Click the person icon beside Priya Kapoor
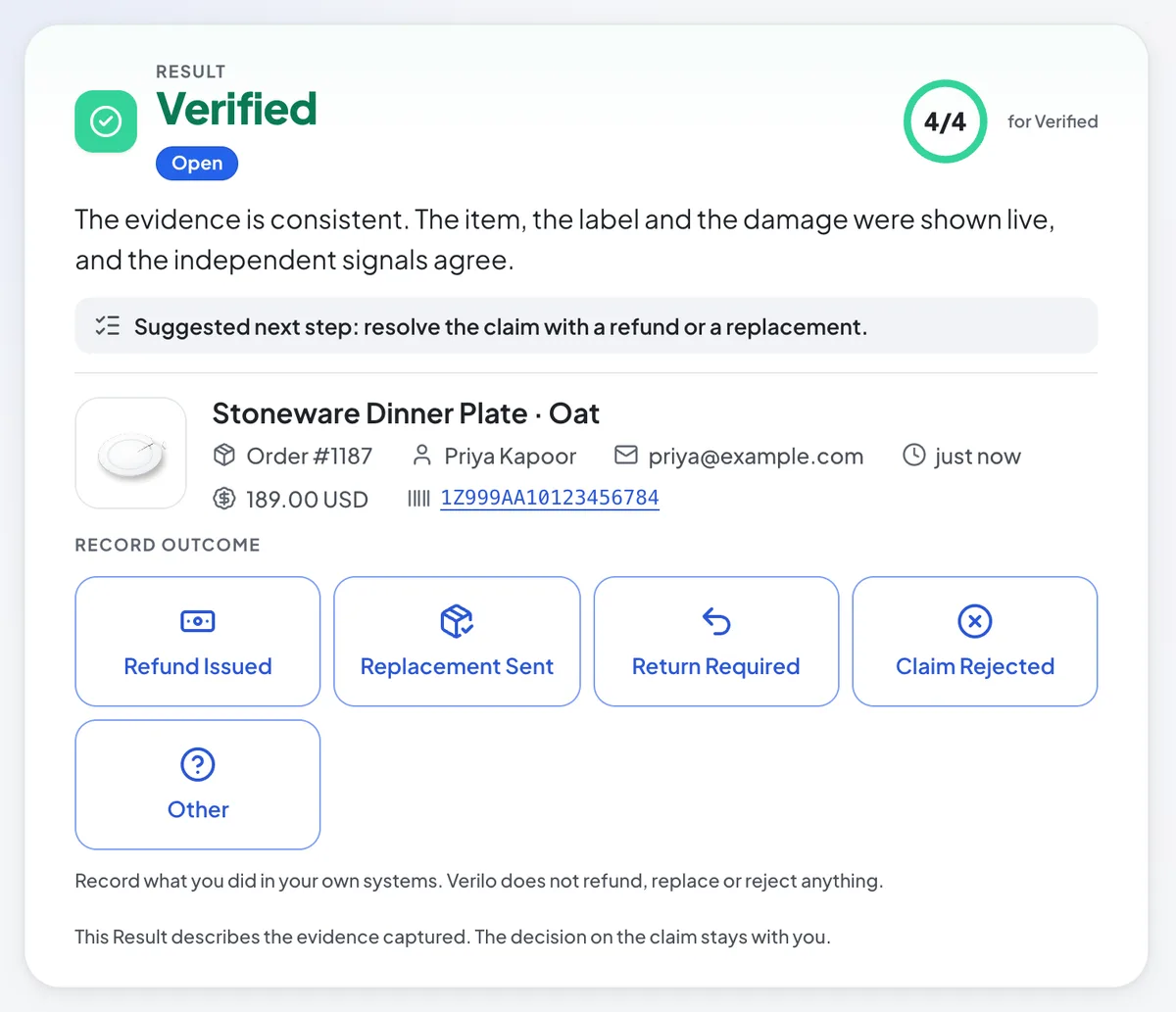The image size is (1176, 1012). [x=421, y=456]
